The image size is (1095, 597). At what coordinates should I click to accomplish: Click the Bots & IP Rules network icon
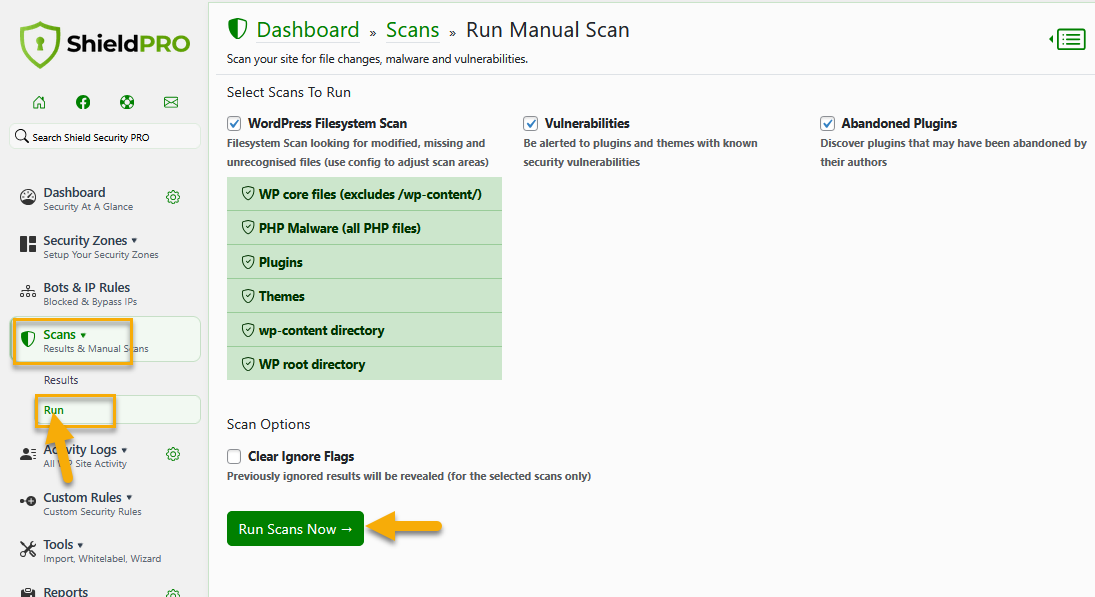[28, 292]
